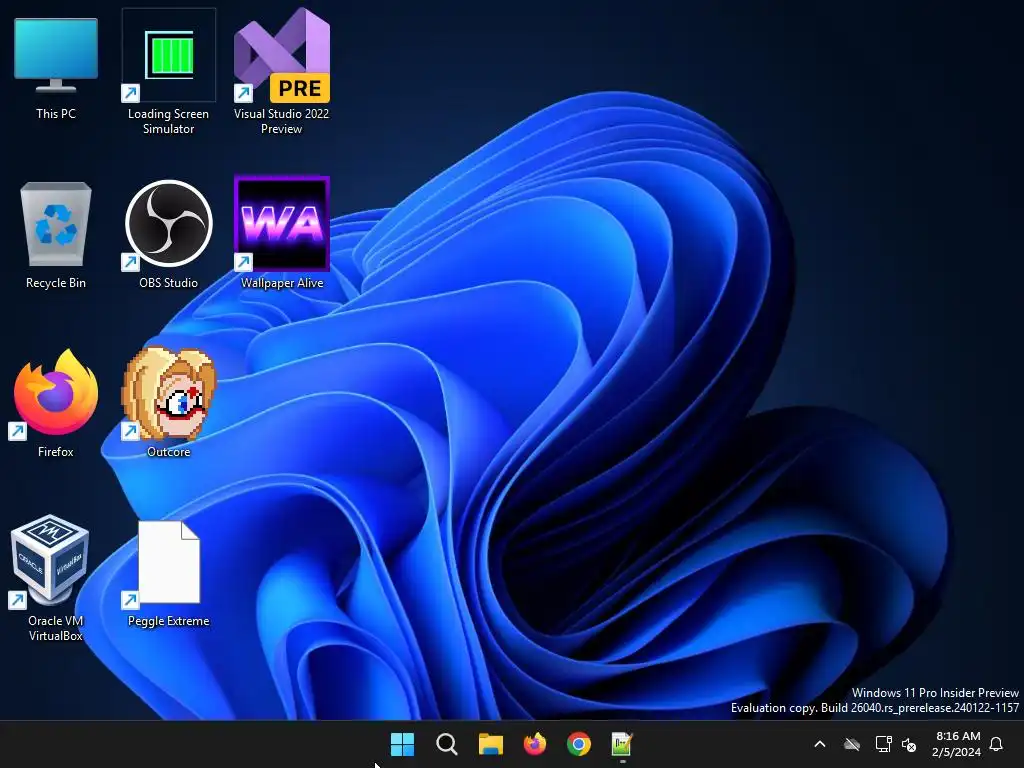
Task: Click the "Recycle Bin" label text
Action: (x=56, y=283)
